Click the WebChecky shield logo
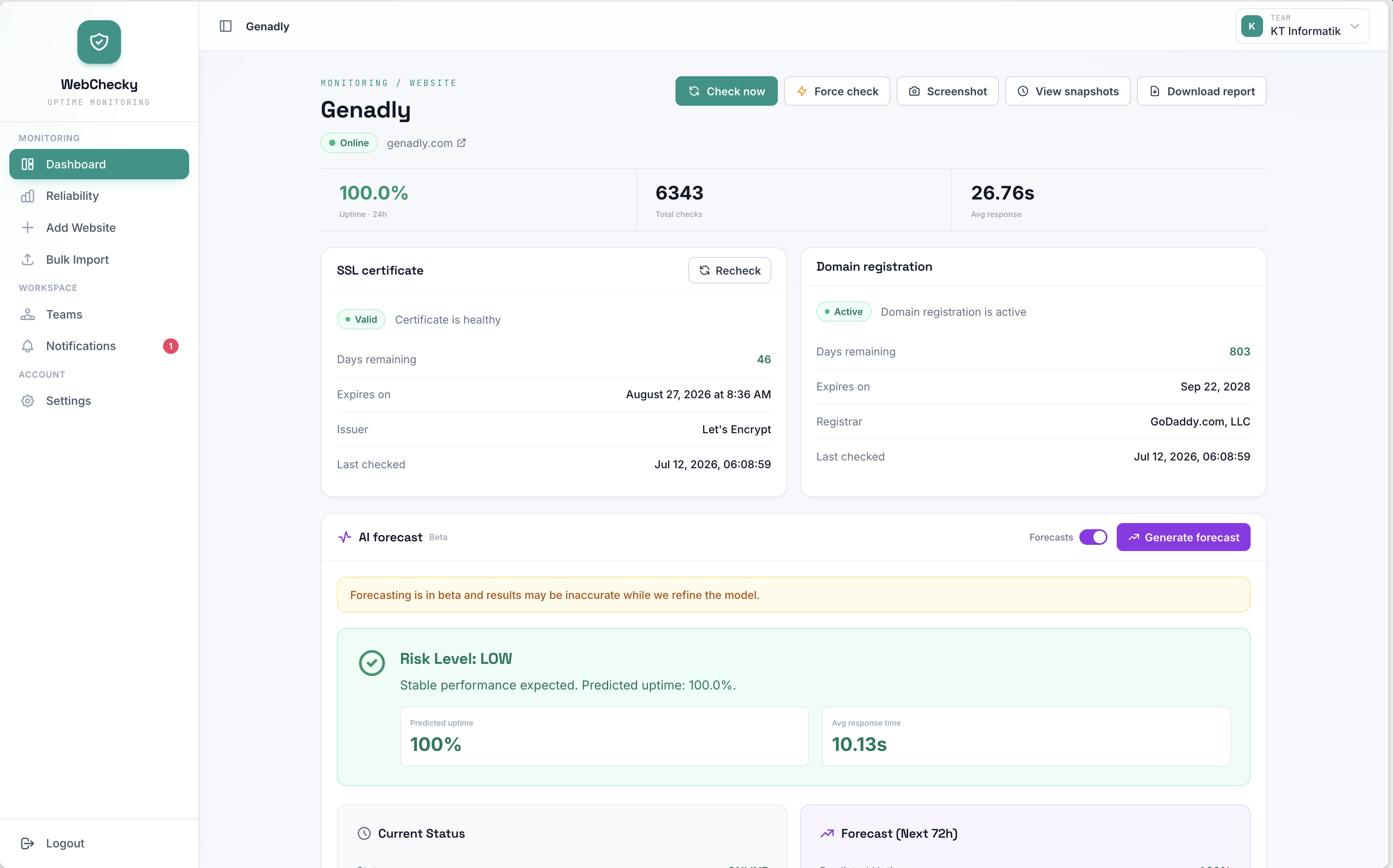This screenshot has height=868, width=1393. (99, 42)
